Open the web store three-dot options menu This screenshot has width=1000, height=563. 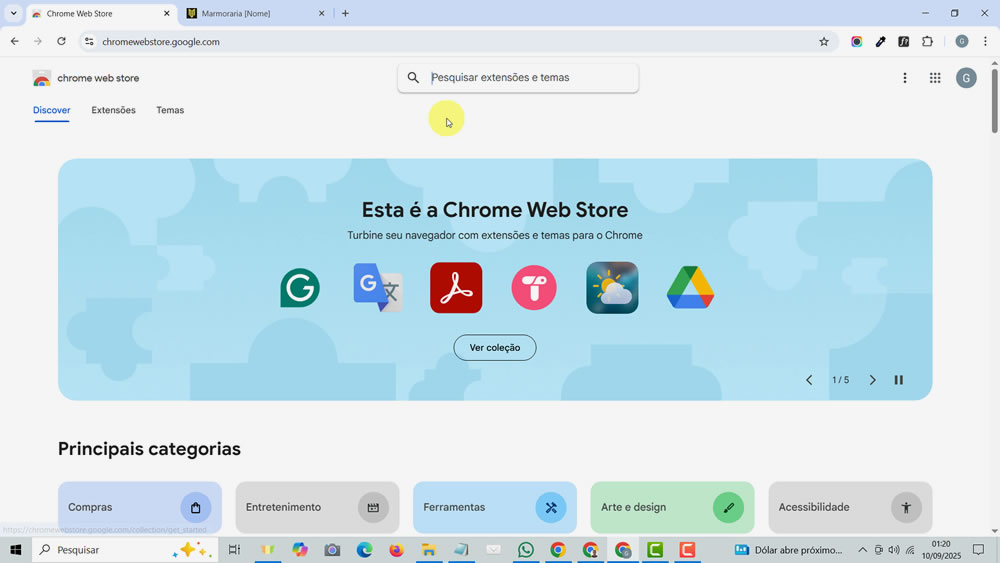[904, 78]
